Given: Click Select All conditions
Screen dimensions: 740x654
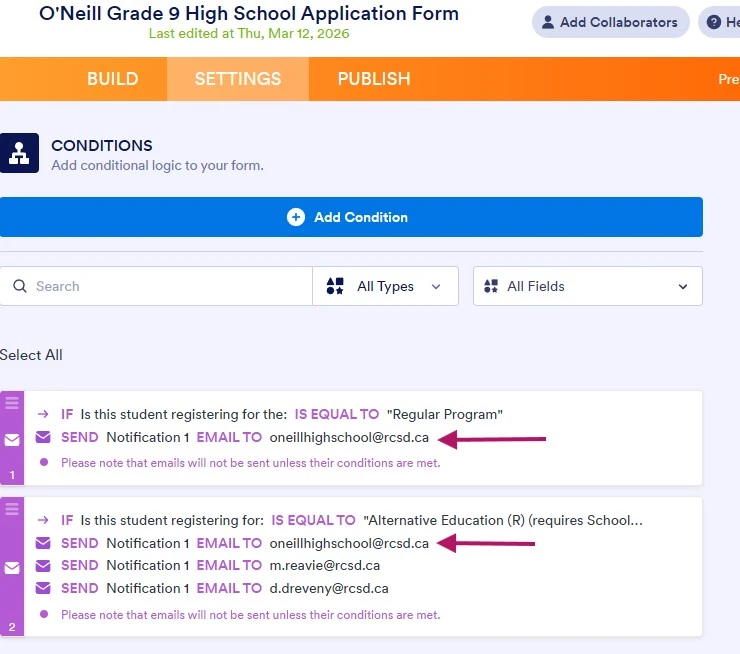Looking at the screenshot, I should click(31, 355).
